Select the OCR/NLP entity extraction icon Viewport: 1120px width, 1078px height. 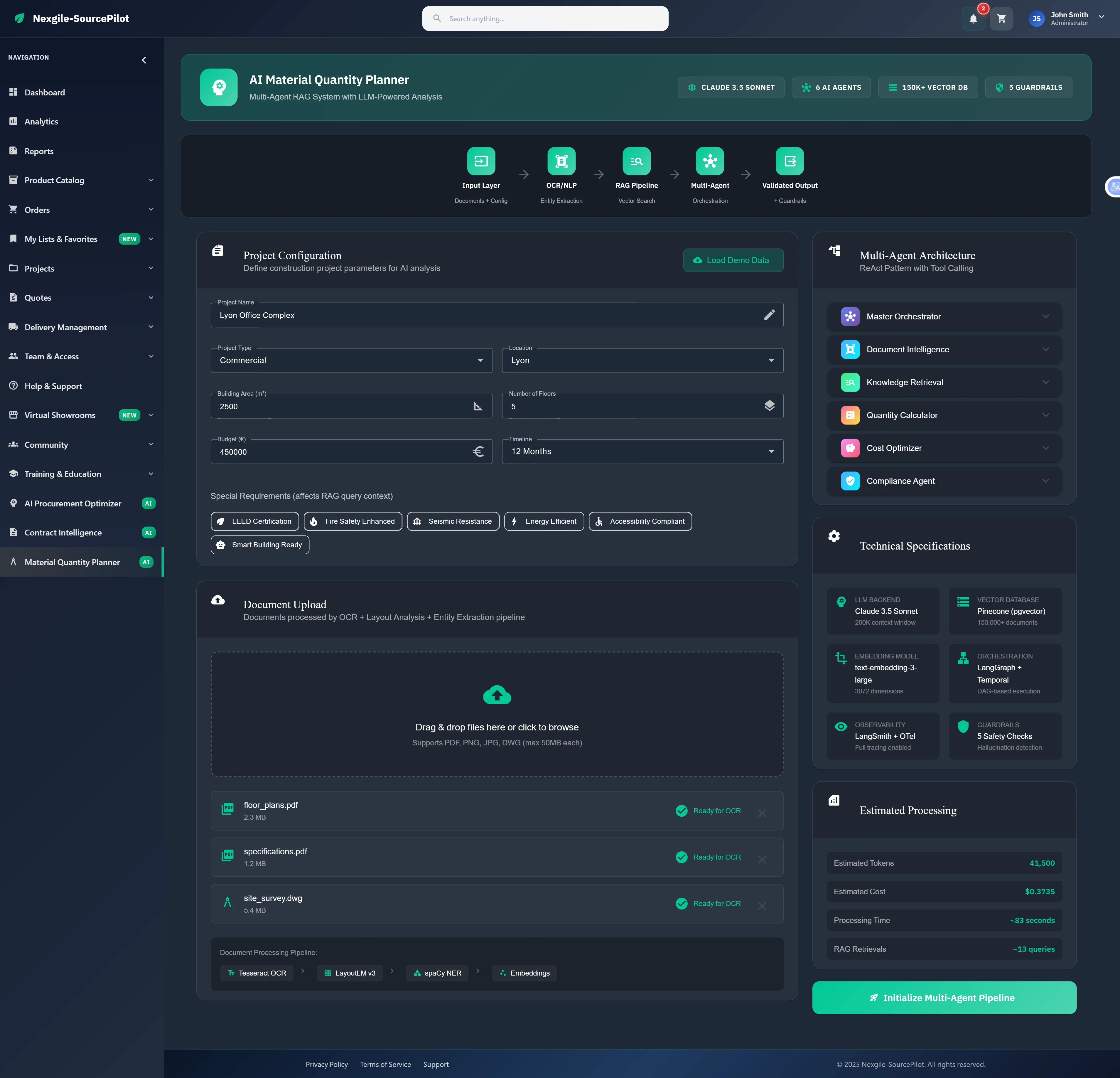[x=561, y=161]
